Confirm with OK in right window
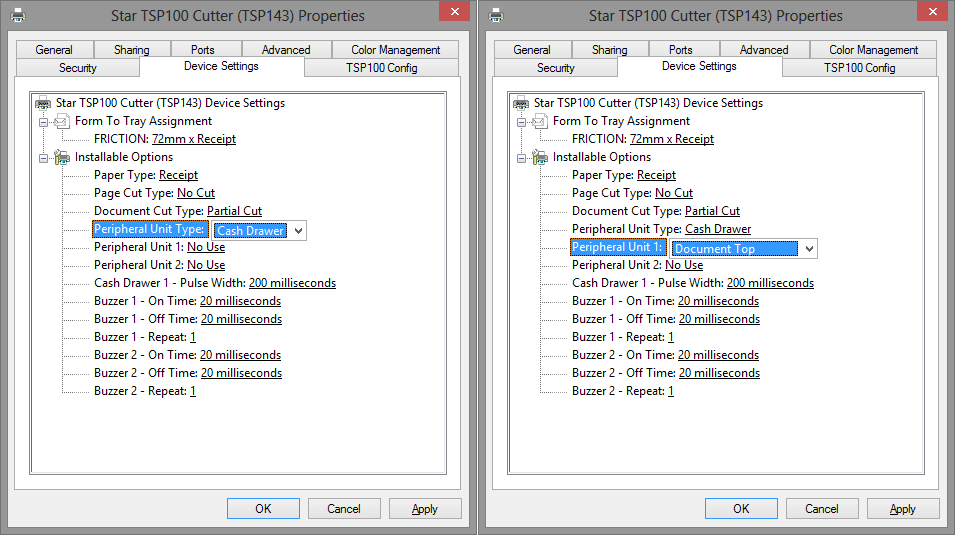This screenshot has width=957, height=535. (741, 509)
